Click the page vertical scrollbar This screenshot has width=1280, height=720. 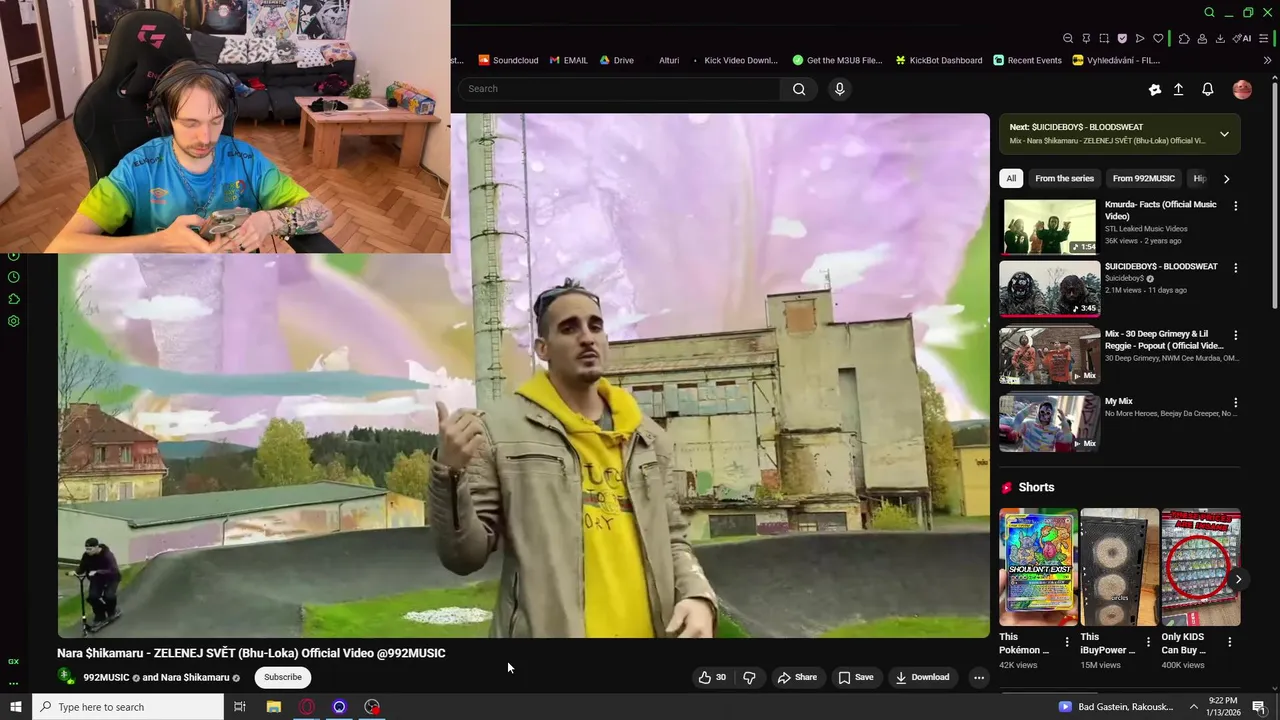[x=1274, y=195]
